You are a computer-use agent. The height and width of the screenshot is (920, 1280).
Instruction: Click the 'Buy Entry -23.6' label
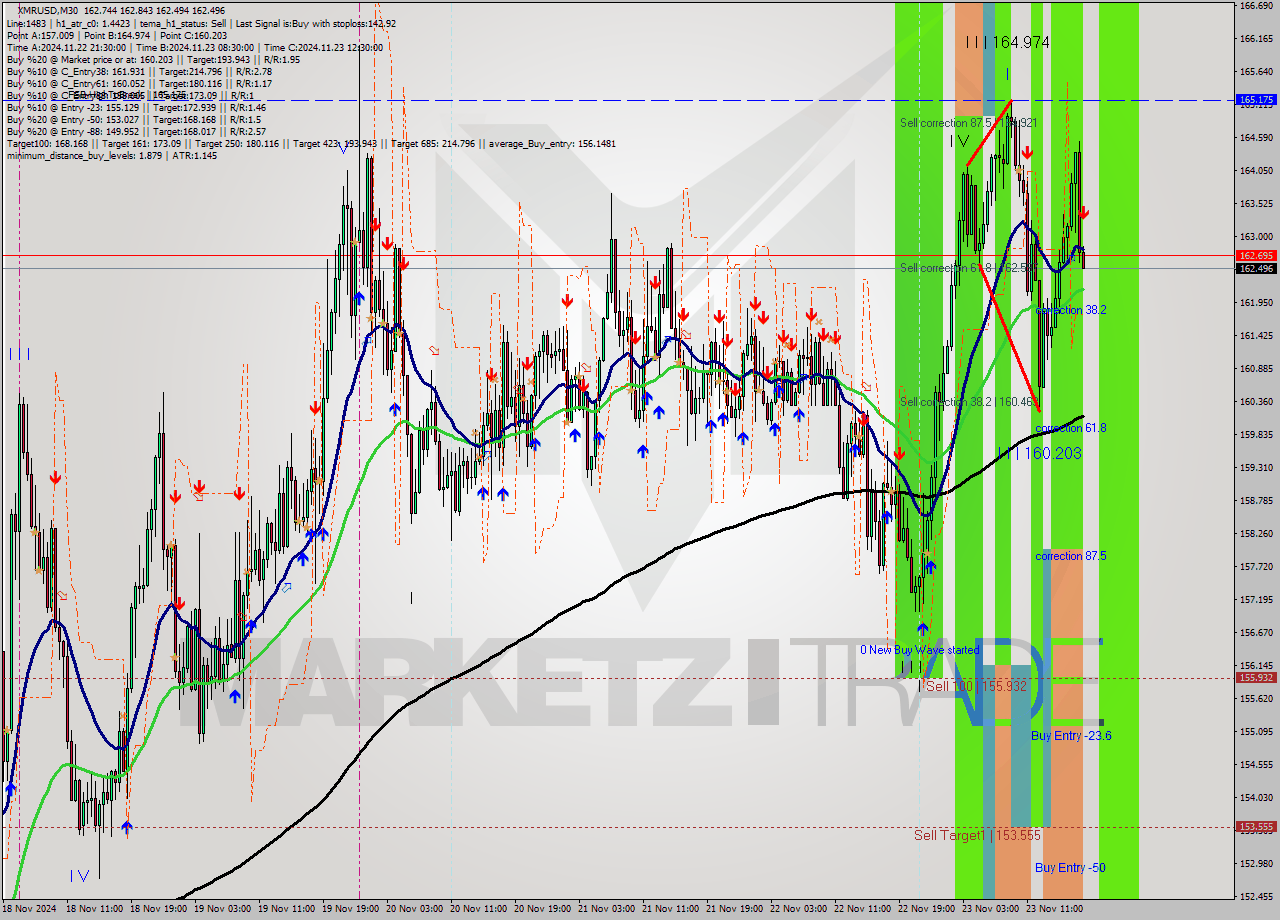1071,736
